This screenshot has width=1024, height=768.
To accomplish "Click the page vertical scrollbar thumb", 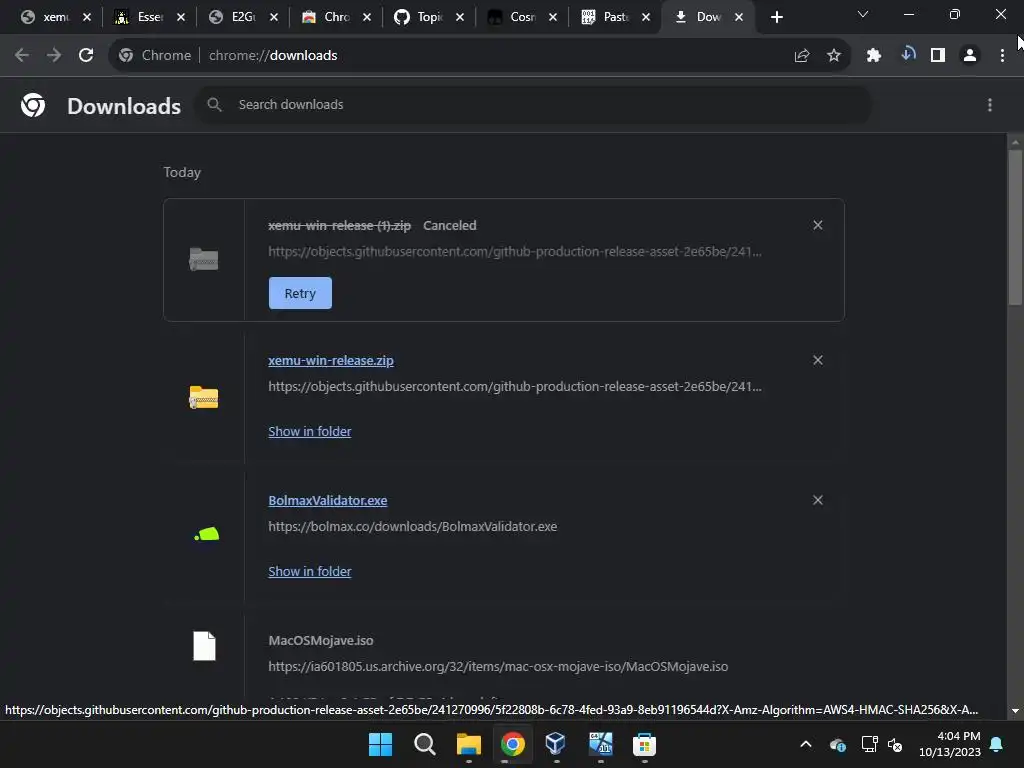I will (x=1015, y=227).
